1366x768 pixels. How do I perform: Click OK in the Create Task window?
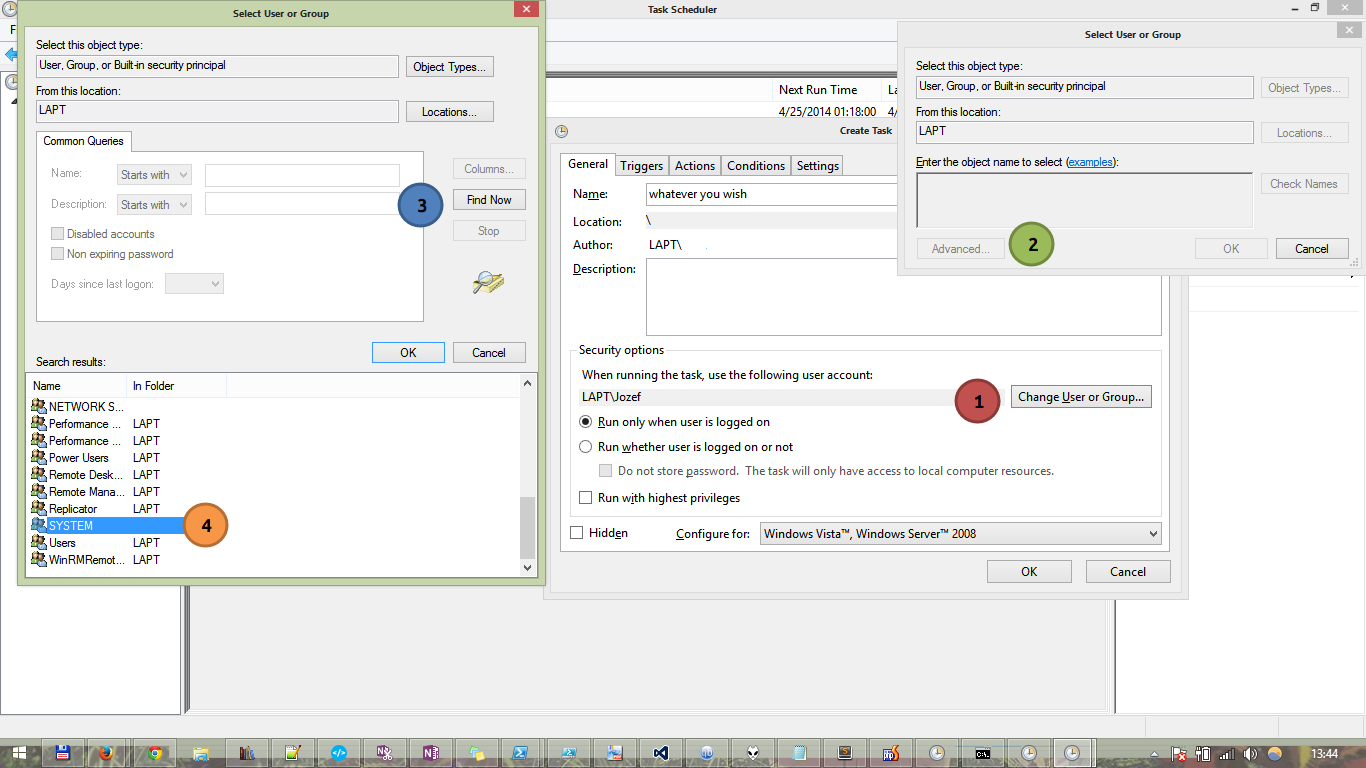tap(1029, 572)
